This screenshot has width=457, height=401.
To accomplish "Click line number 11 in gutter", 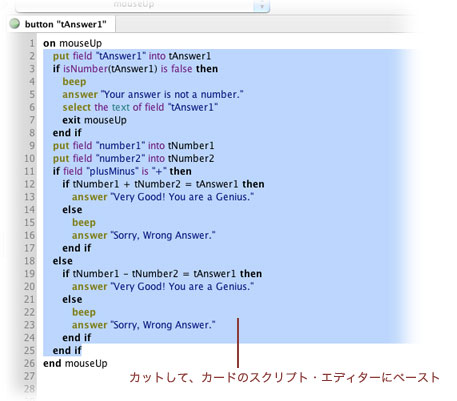I will (x=29, y=171).
